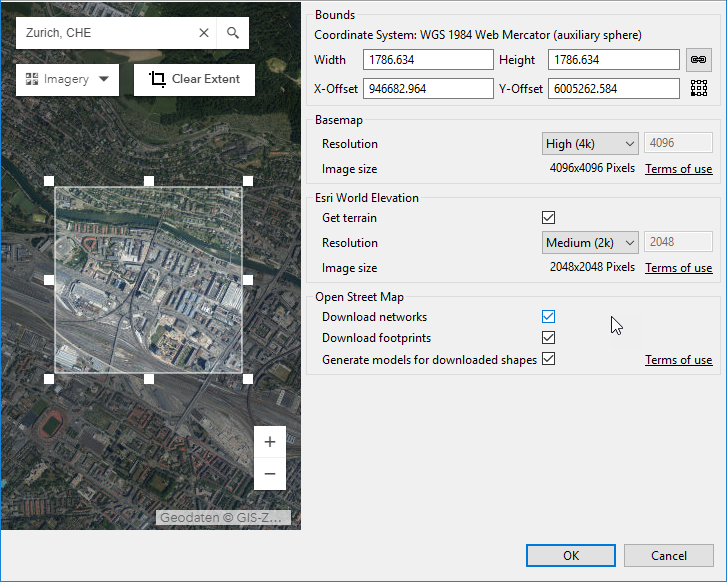This screenshot has height=582, width=727.
Task: Click the X-Offset input field
Action: [427, 89]
